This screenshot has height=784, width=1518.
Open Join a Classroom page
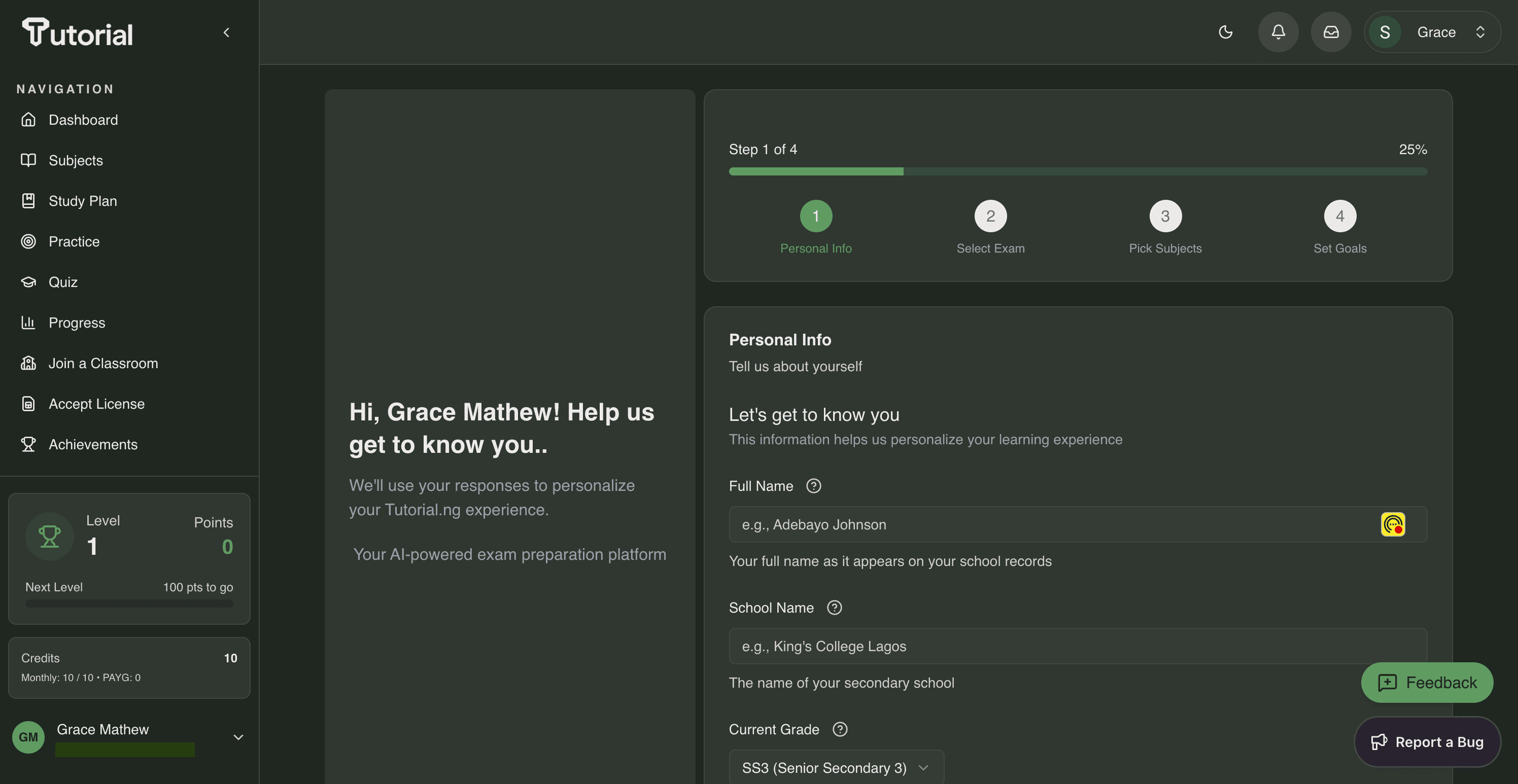pyautogui.click(x=103, y=364)
